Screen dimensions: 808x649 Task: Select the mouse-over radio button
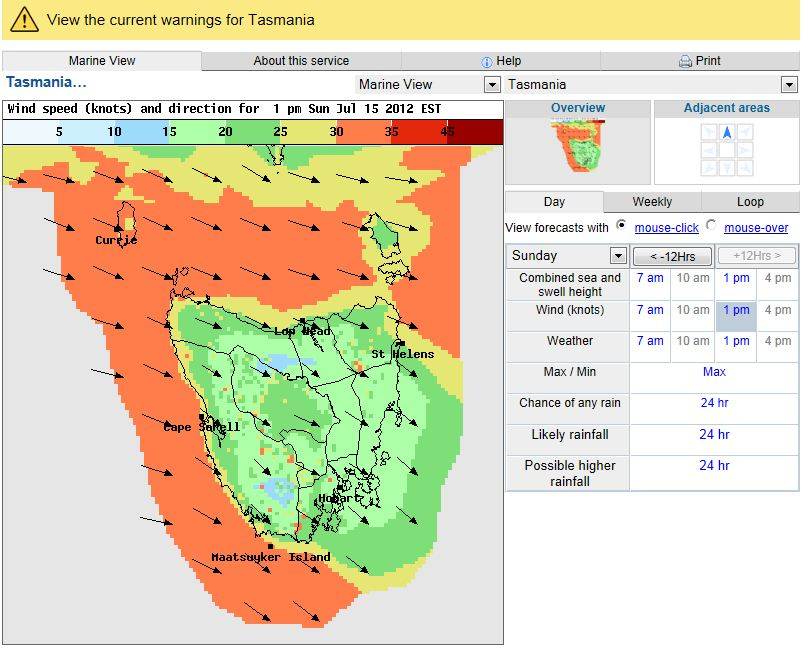(711, 226)
